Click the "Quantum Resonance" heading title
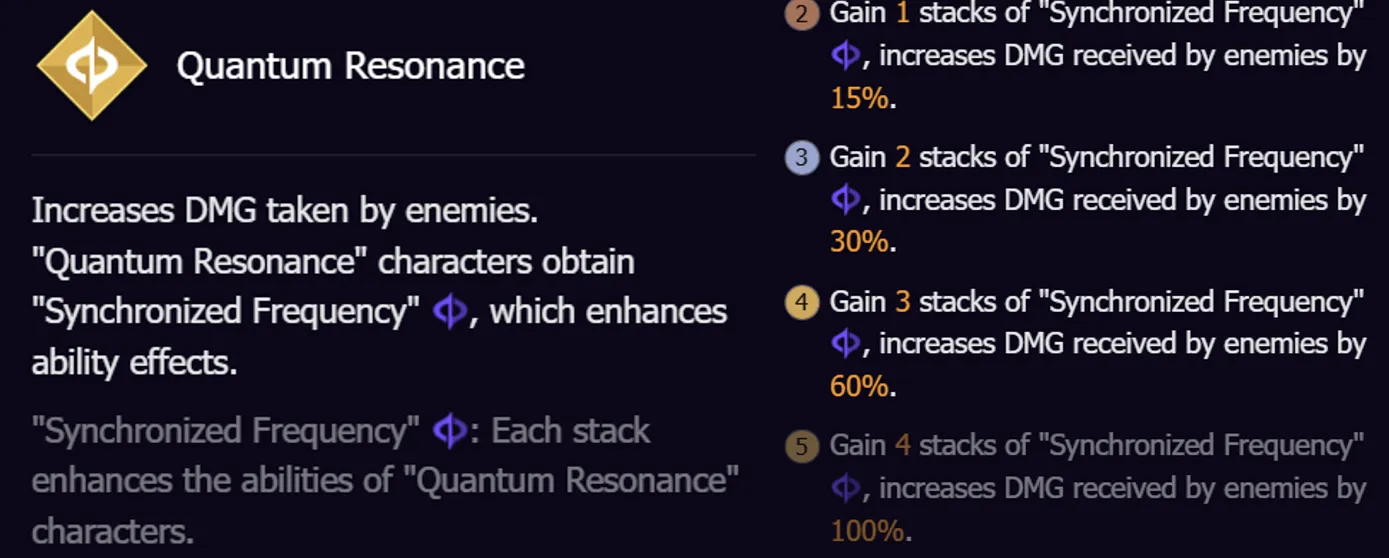Screen dimensions: 1389x558 pos(350,66)
